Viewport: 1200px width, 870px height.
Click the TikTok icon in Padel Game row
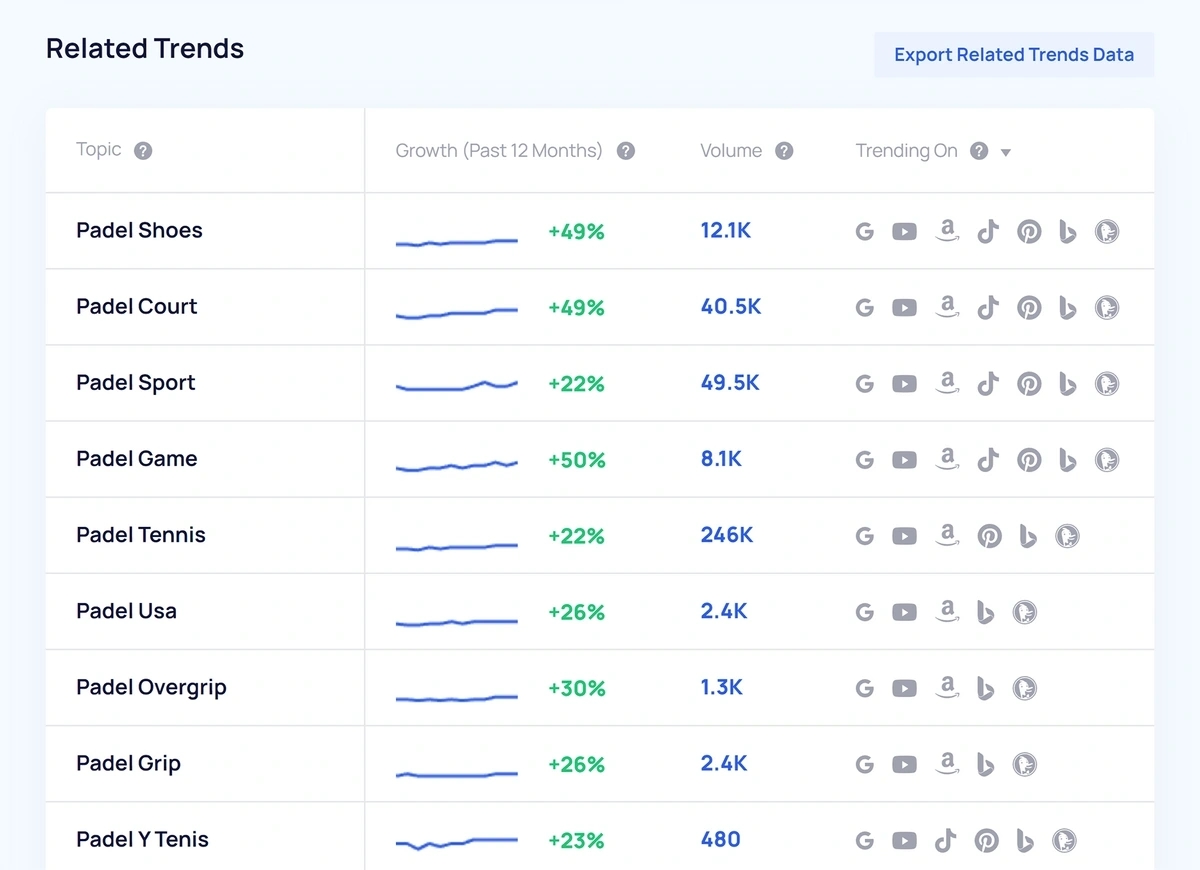point(988,460)
